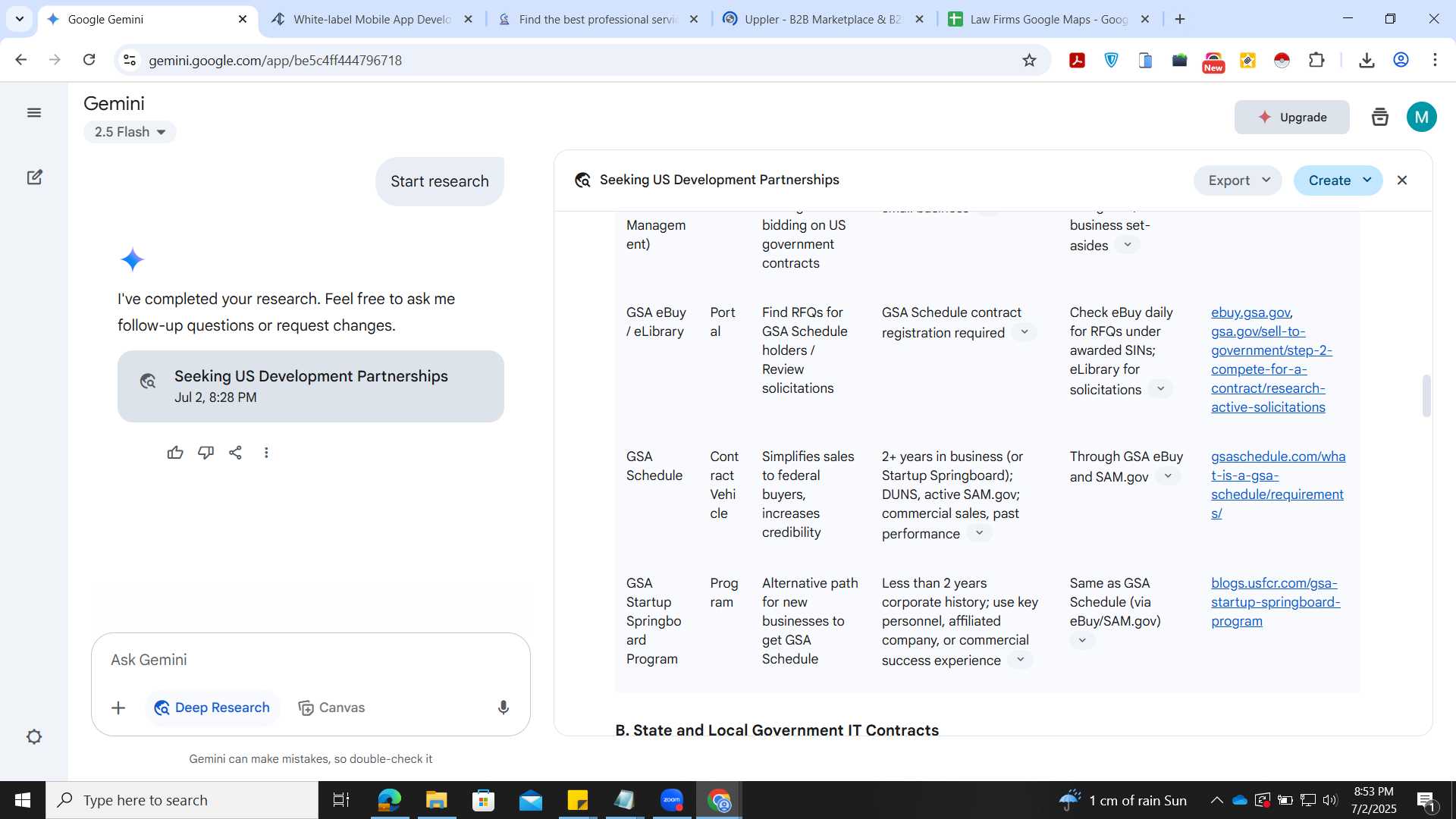
Task: Open the notification center icon
Action: coord(1426,801)
